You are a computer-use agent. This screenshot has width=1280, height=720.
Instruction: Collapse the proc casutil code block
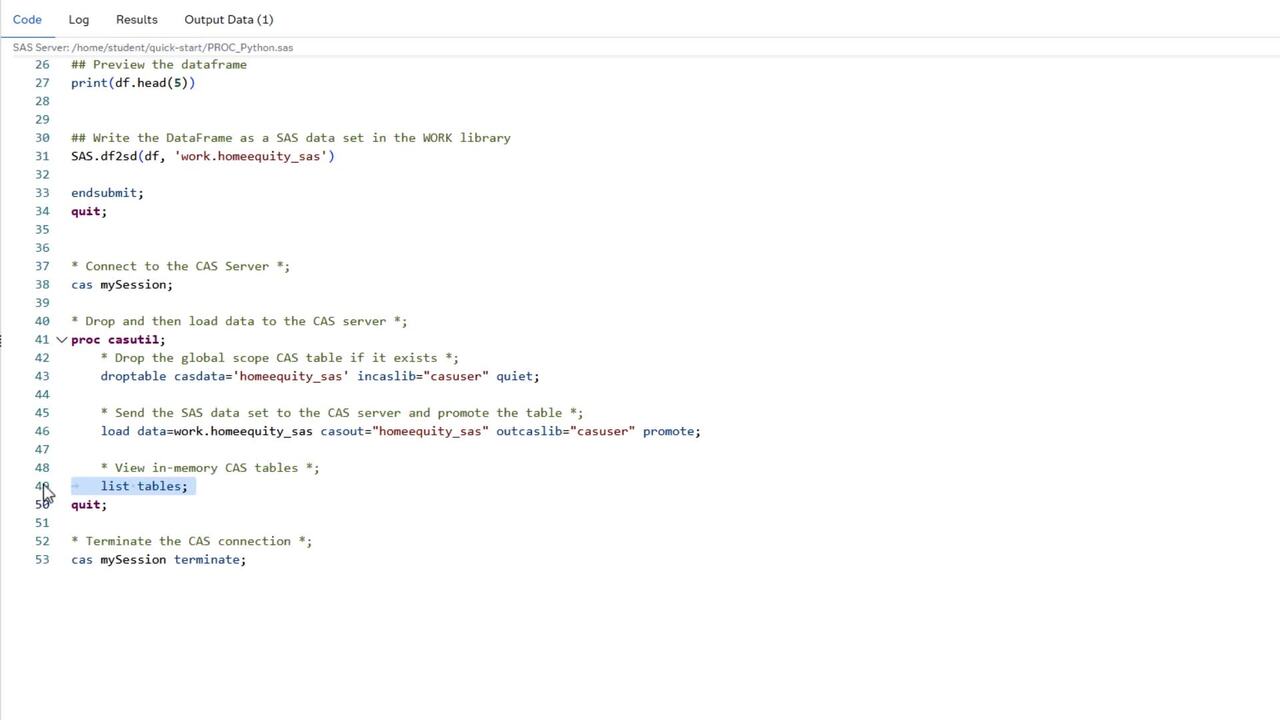tap(60, 339)
